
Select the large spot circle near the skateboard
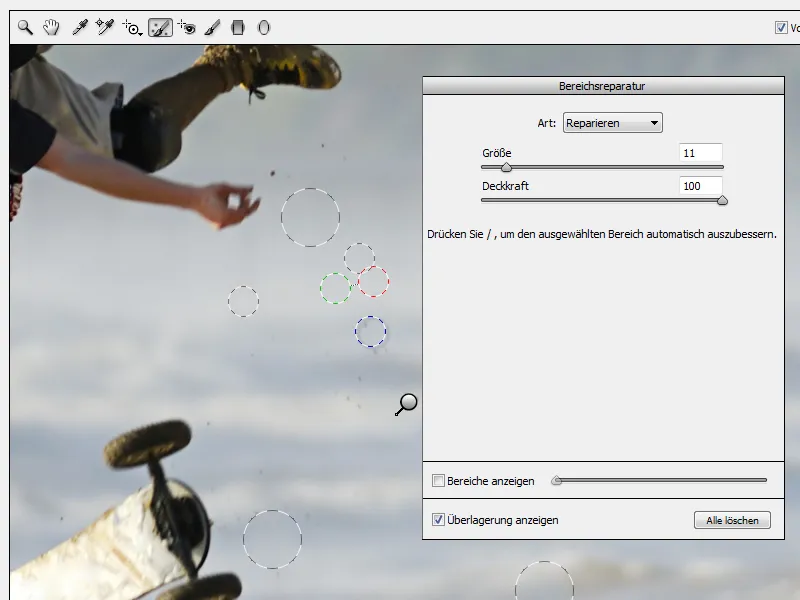[x=272, y=539]
